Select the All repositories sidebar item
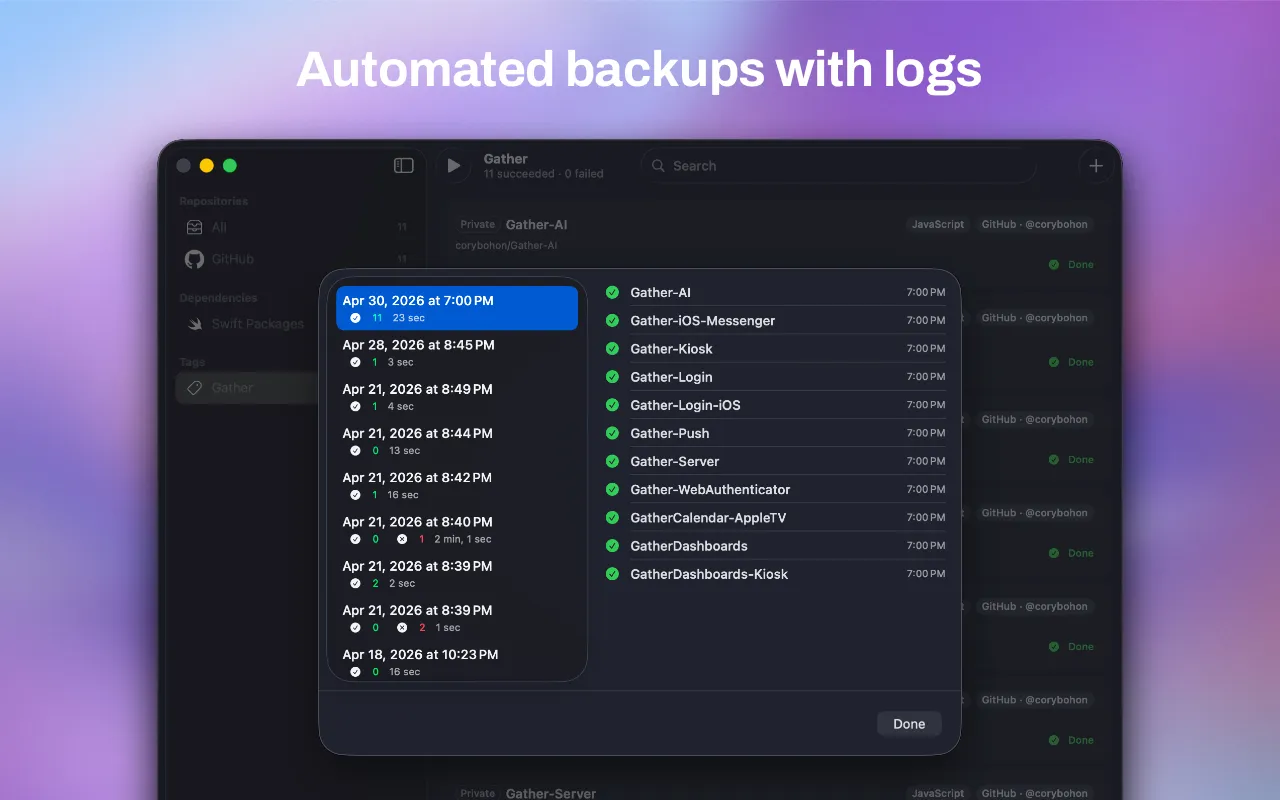 [x=296, y=227]
